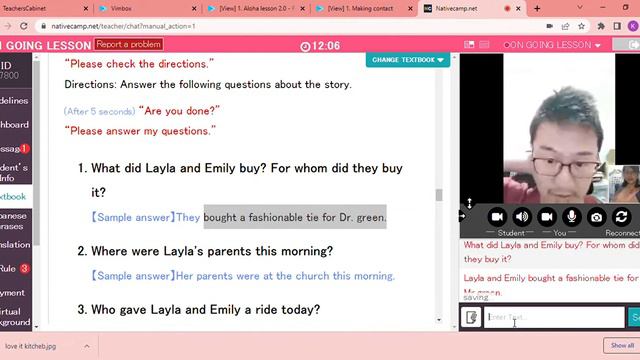640x360 pixels.
Task: Open the Dashboard sidebar item
Action: 15,124
